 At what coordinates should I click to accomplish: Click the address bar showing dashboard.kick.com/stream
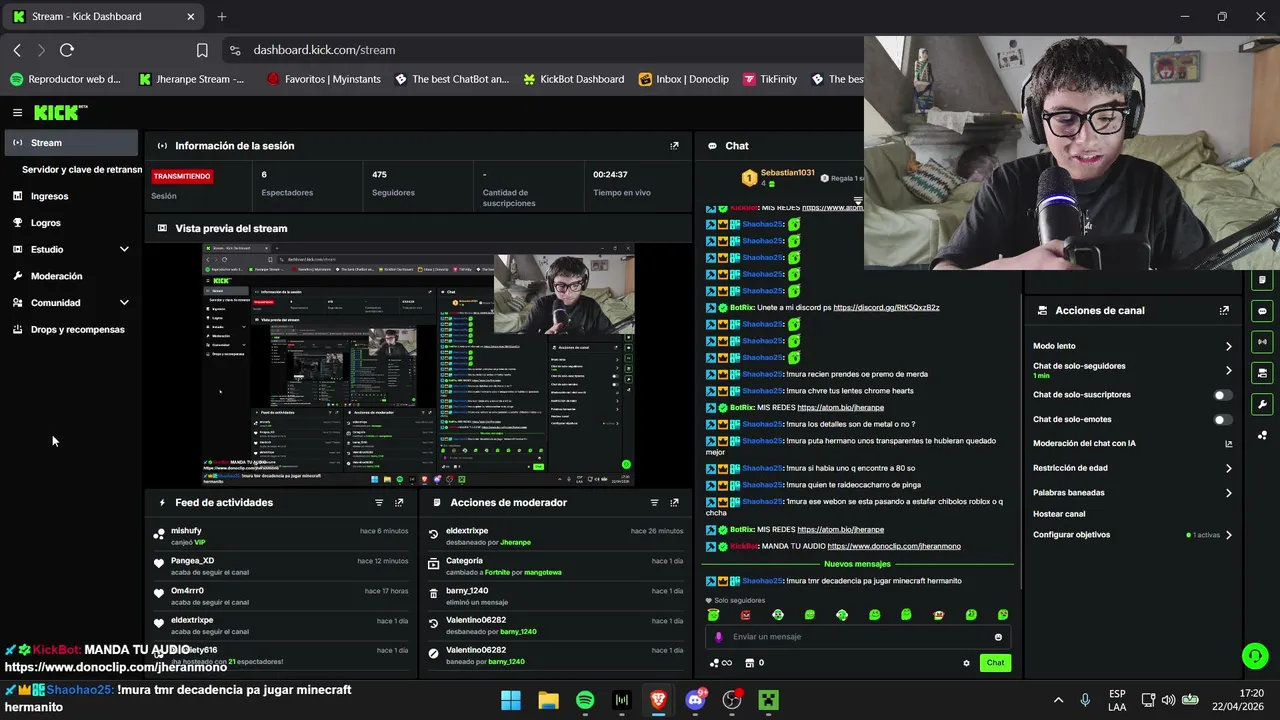(324, 50)
